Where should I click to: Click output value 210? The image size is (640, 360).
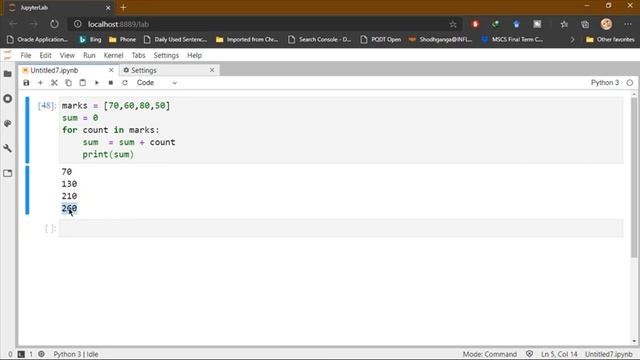(x=69, y=196)
